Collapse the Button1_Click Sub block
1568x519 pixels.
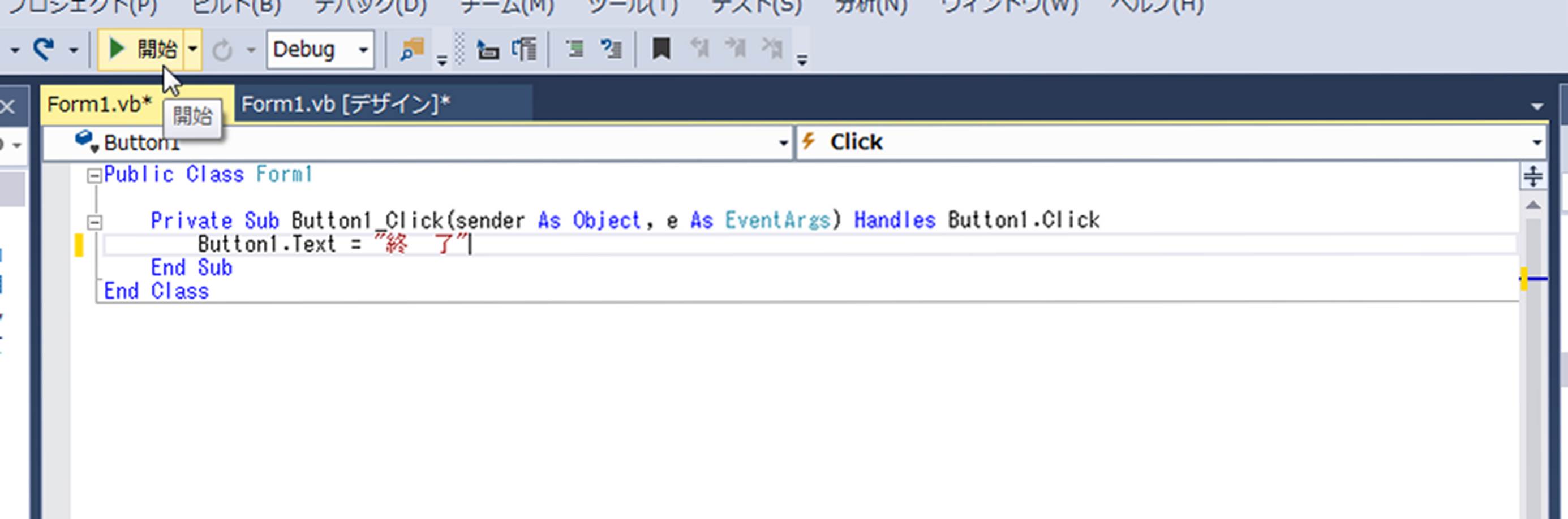tap(94, 223)
